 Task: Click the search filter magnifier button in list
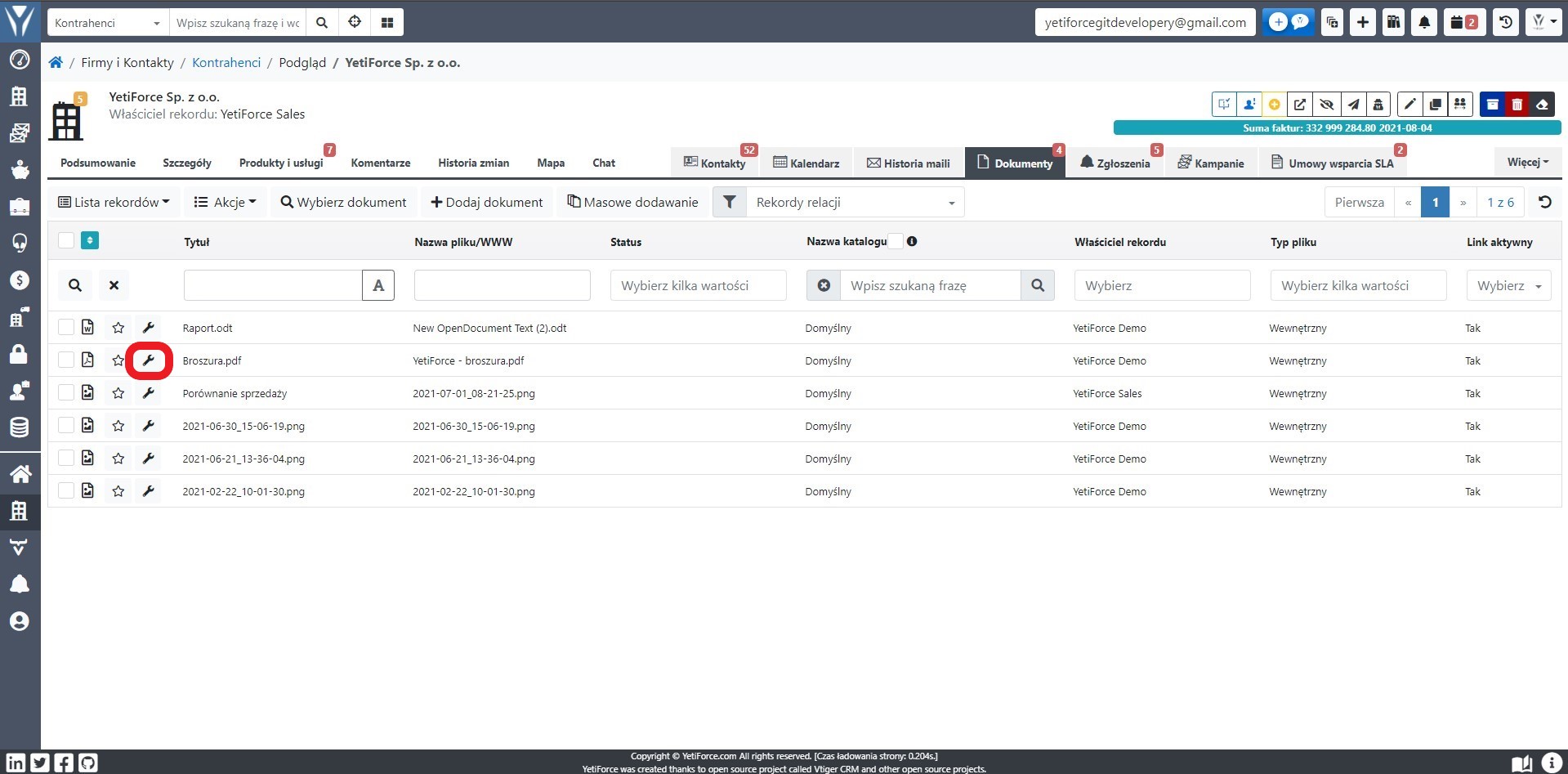point(75,285)
